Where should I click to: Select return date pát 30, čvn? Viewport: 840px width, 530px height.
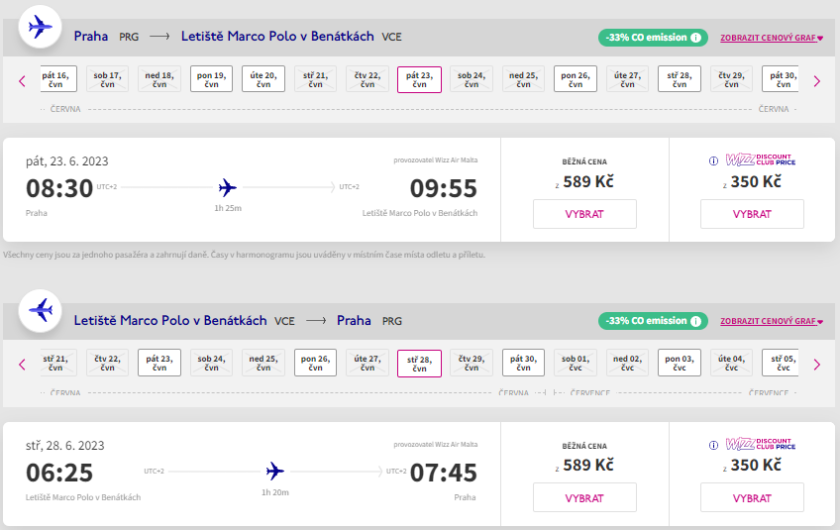[x=523, y=362]
